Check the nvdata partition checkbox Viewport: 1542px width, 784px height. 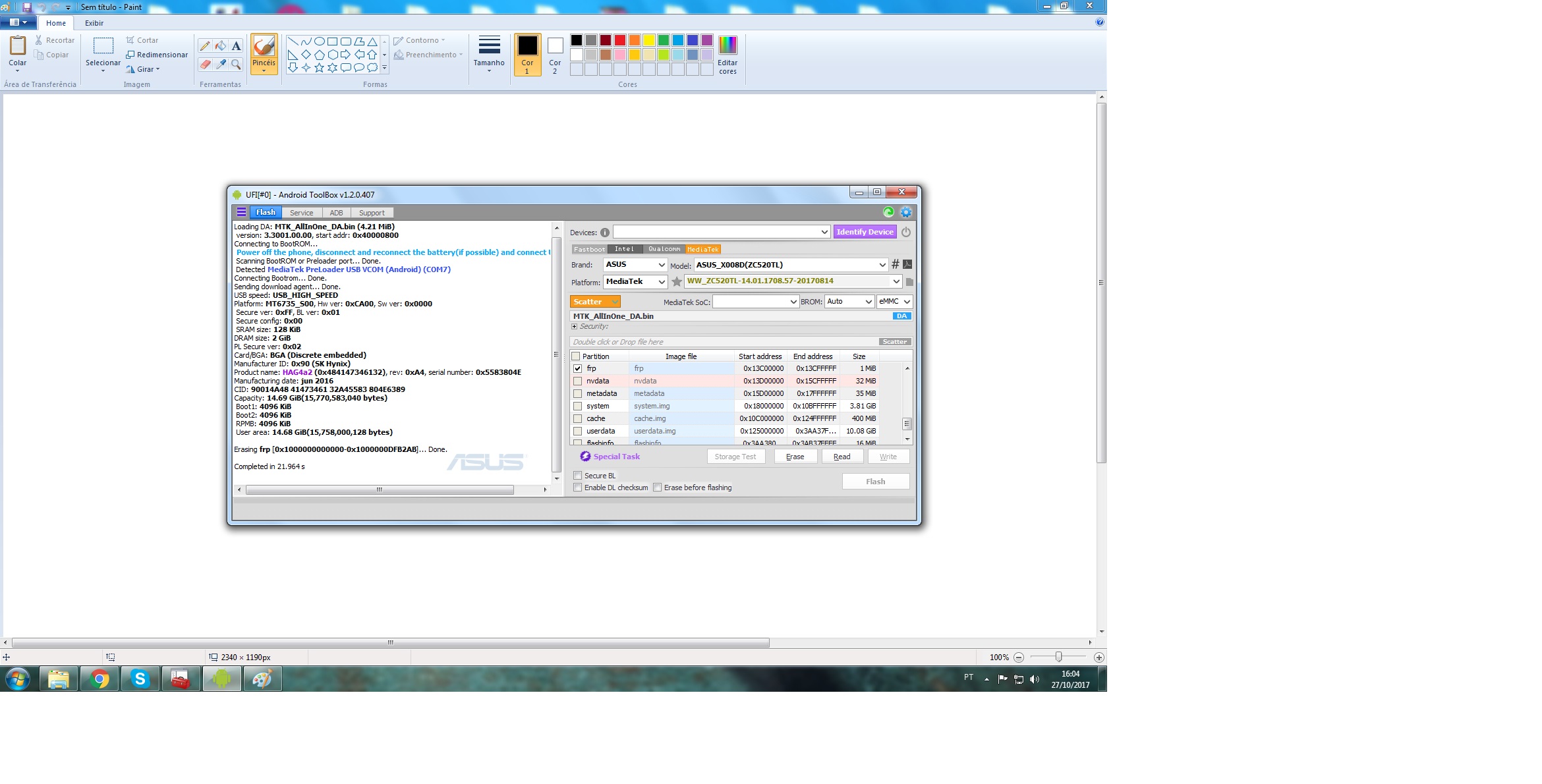pyautogui.click(x=578, y=381)
